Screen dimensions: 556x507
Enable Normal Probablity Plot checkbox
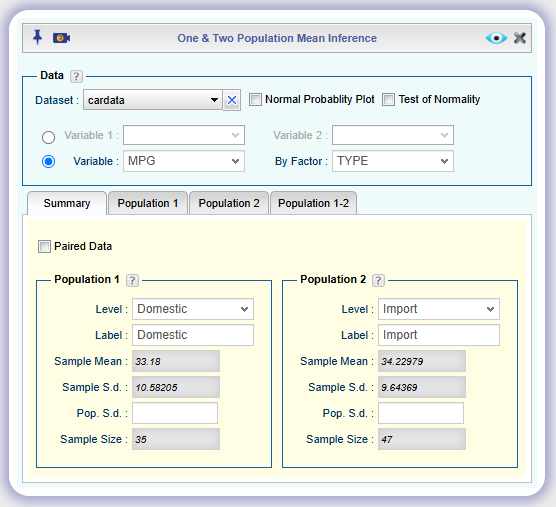(255, 100)
